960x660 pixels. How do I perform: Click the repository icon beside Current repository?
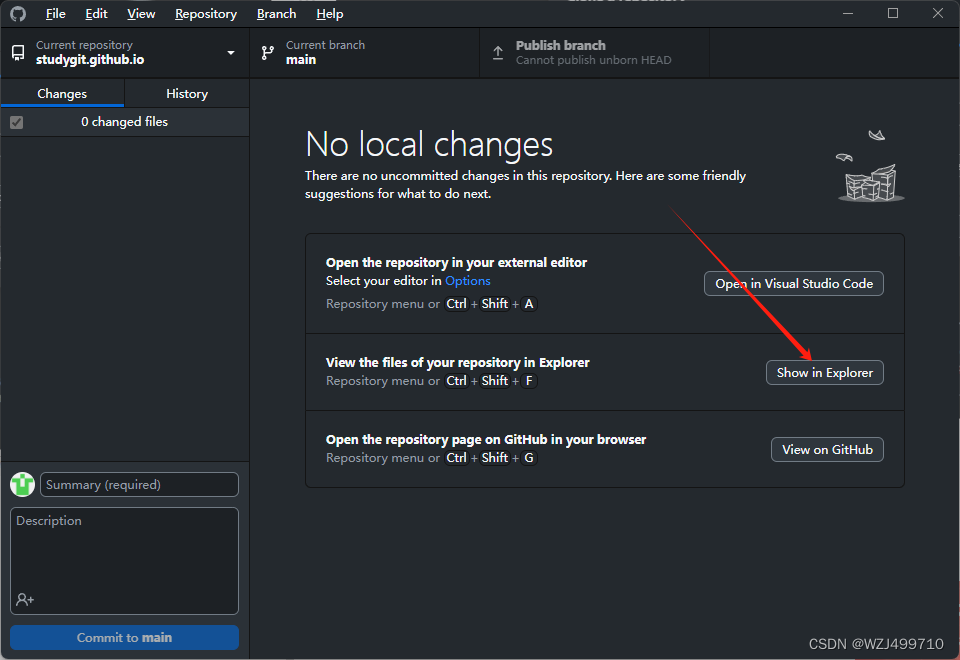(x=18, y=53)
